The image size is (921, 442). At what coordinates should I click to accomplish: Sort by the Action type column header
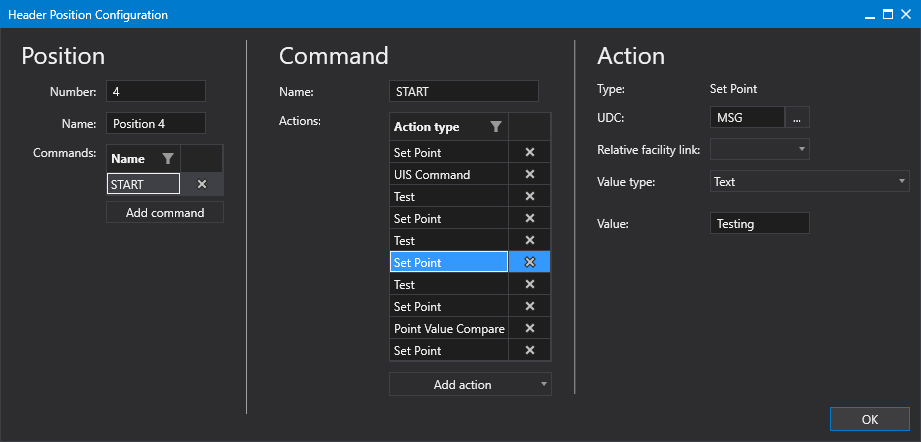[426, 127]
